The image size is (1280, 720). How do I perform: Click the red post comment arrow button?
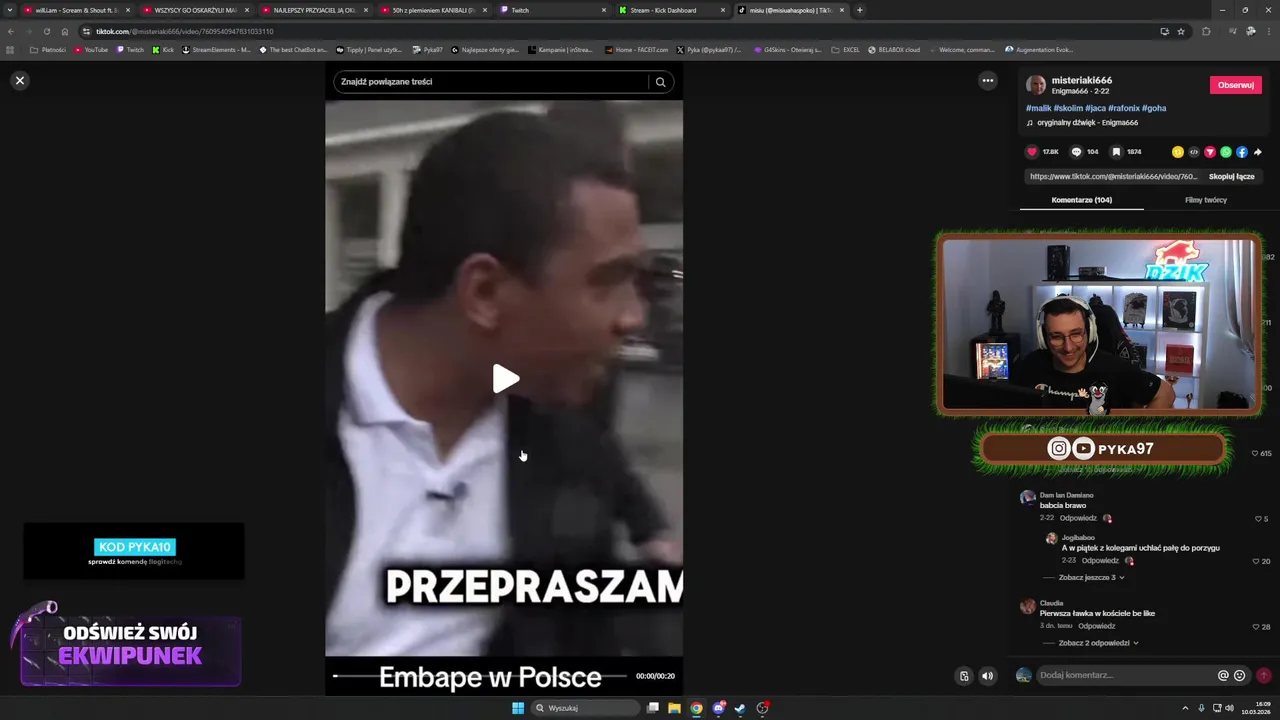coord(1264,675)
